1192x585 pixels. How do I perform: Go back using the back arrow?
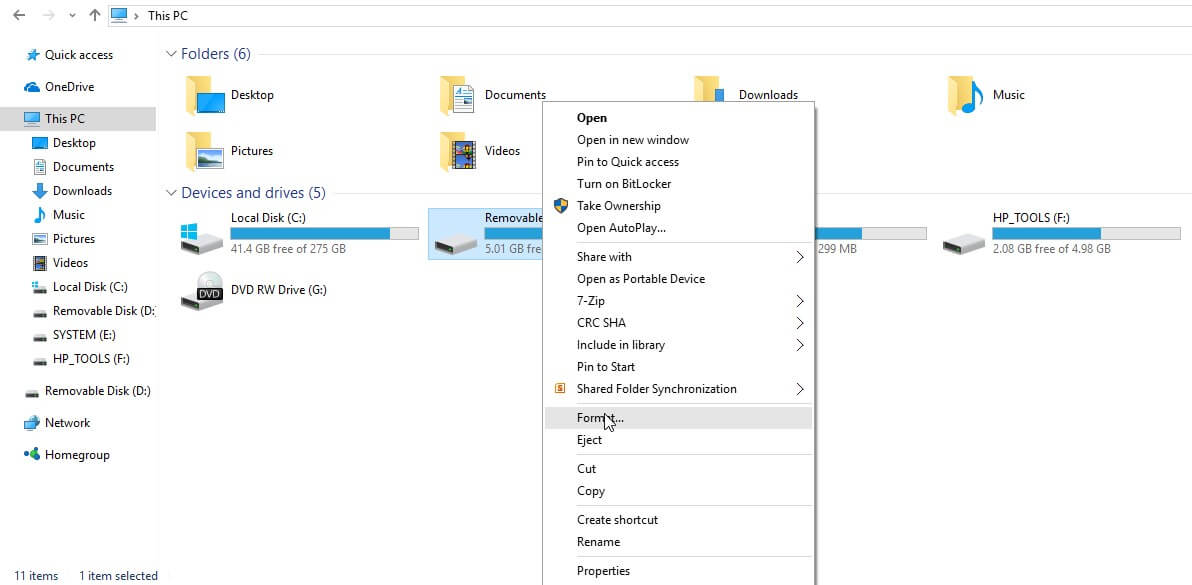pyautogui.click(x=17, y=15)
